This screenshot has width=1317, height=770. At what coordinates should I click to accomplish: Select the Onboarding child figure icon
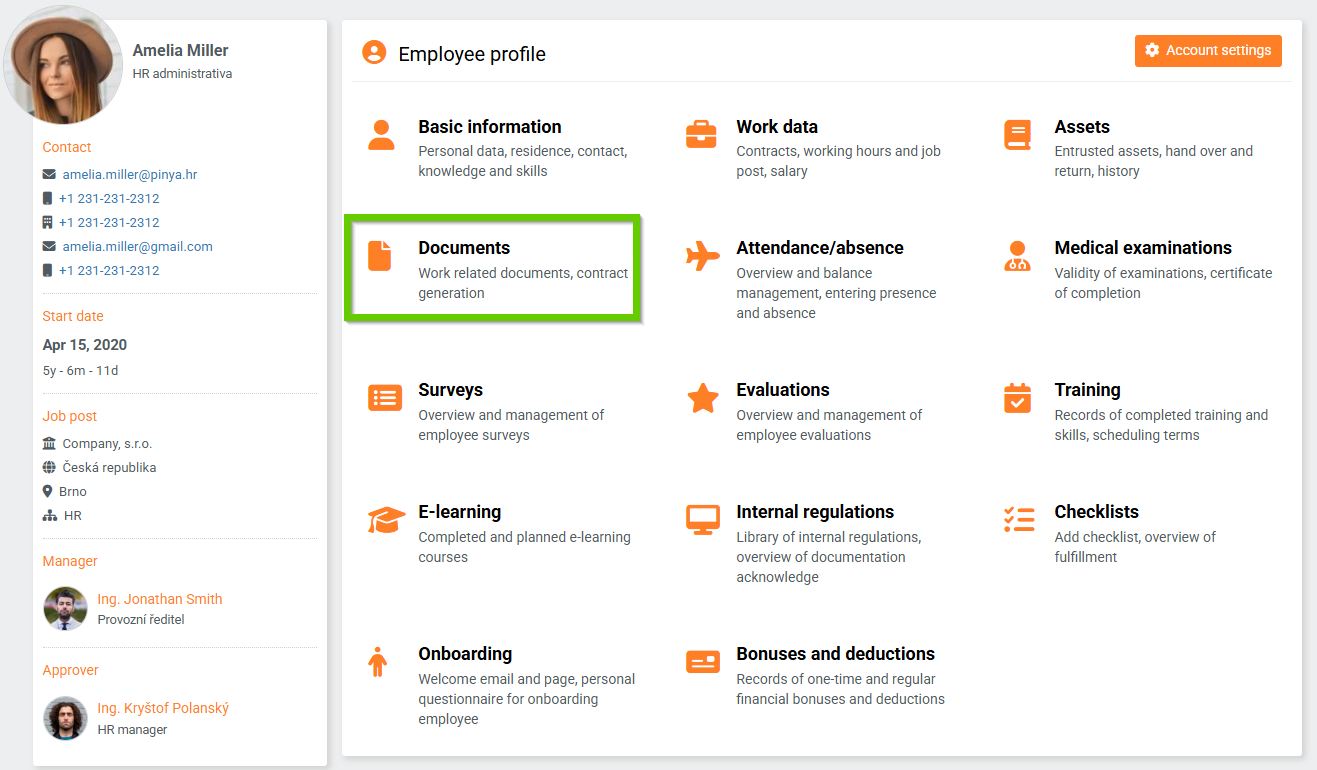point(377,661)
